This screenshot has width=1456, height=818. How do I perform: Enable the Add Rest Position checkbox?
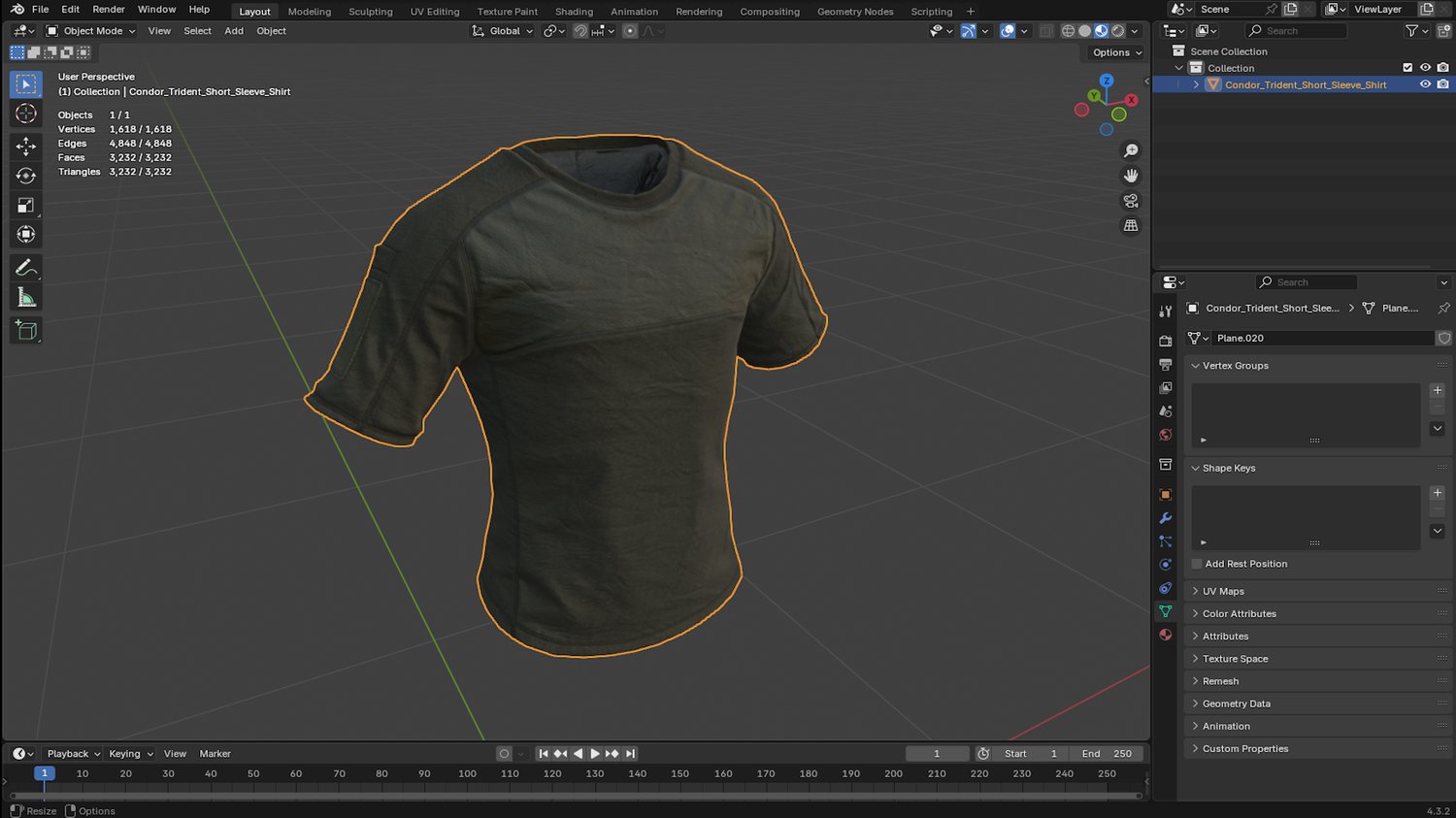pyautogui.click(x=1197, y=564)
